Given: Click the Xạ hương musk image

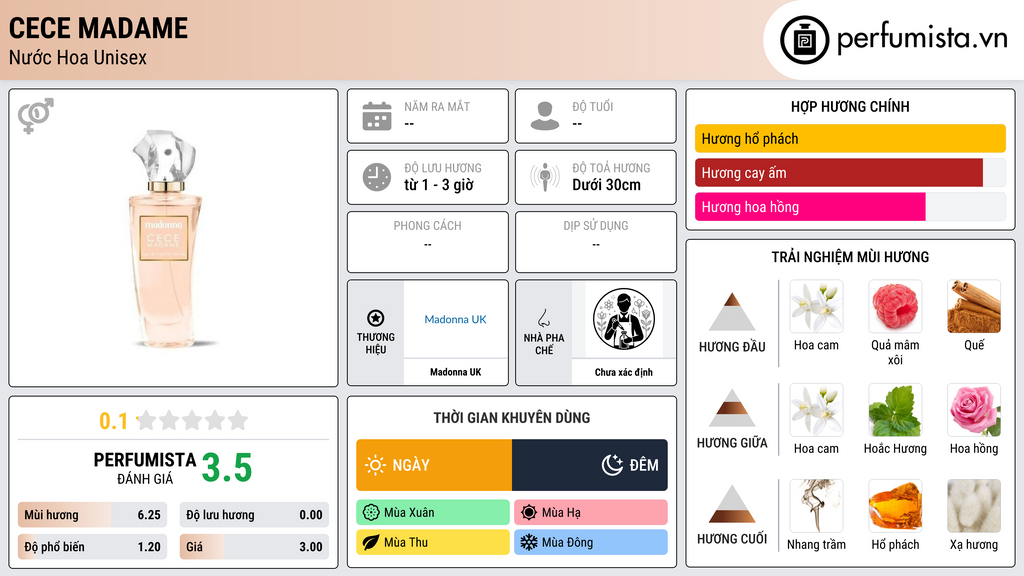Looking at the screenshot, I should pos(974,506).
